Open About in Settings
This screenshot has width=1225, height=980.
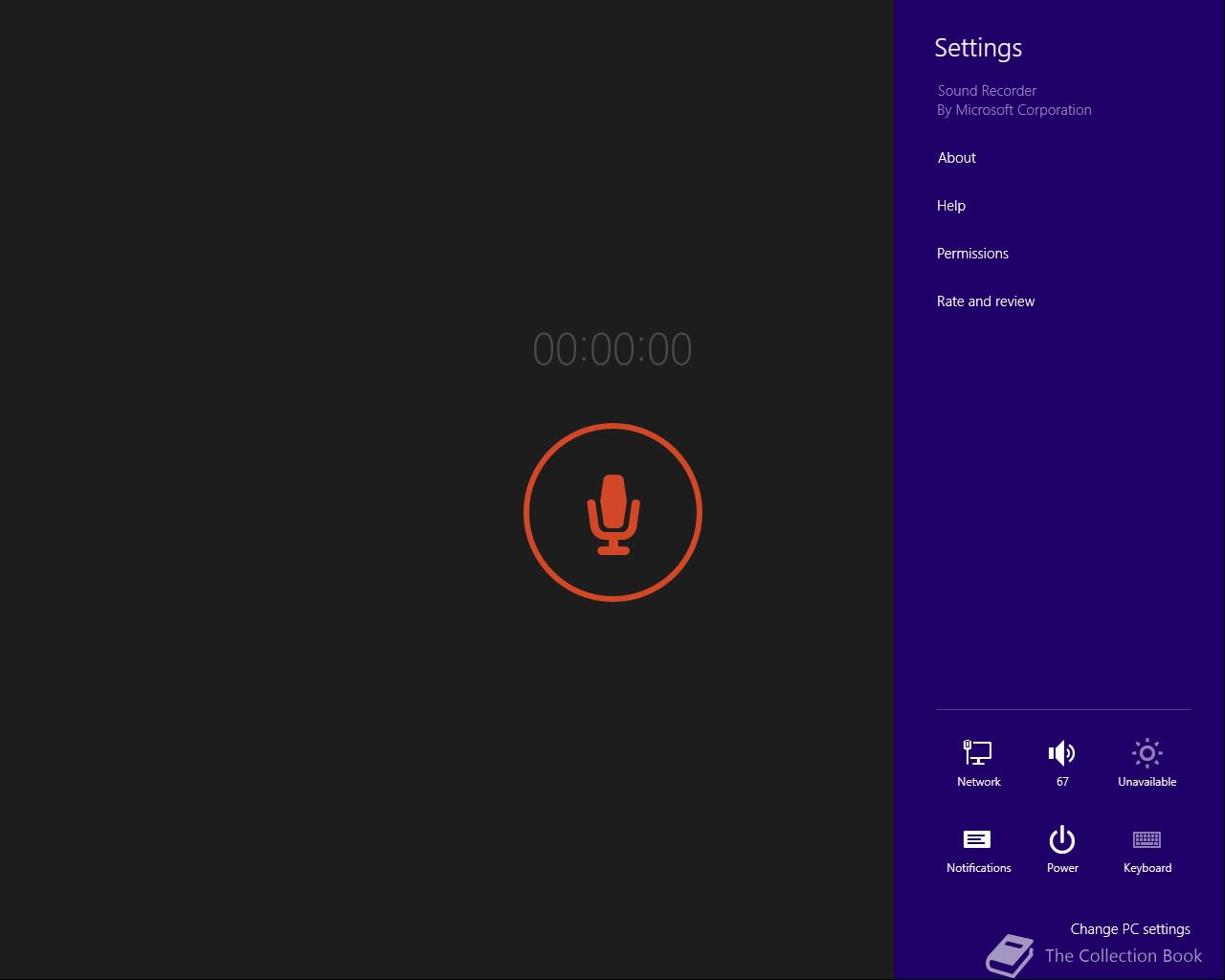[x=956, y=158]
